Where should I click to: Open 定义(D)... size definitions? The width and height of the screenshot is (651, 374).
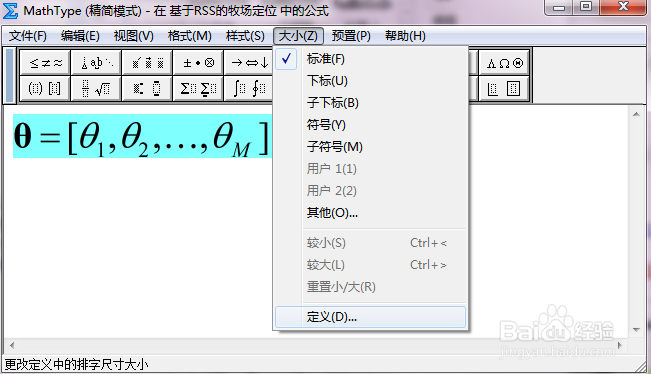pyautogui.click(x=370, y=317)
